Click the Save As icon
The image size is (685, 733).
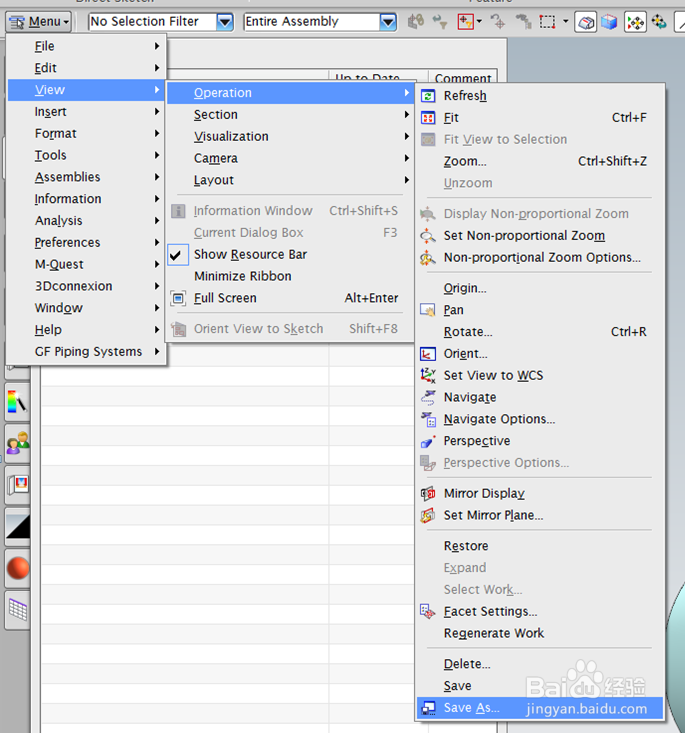pyautogui.click(x=428, y=708)
